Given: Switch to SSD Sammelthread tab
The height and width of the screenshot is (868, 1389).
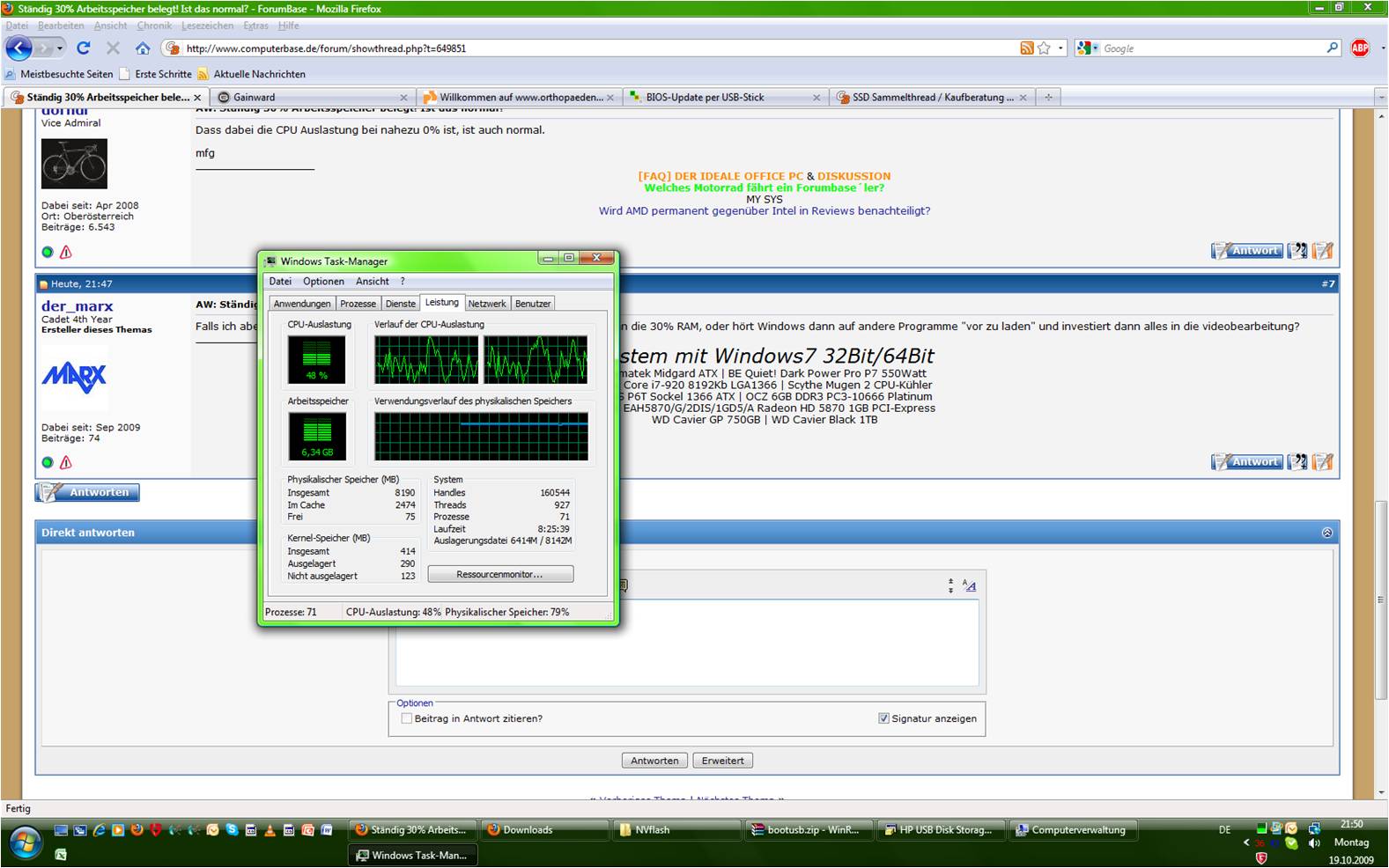Looking at the screenshot, I should coord(932,98).
